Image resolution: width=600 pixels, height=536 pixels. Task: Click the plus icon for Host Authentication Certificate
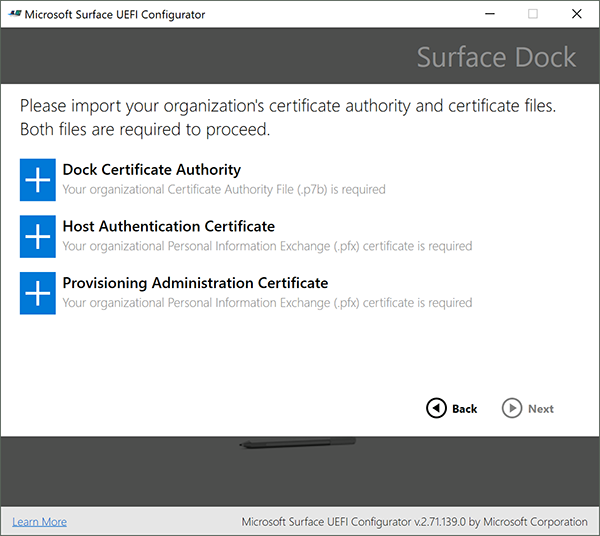pyautogui.click(x=38, y=236)
